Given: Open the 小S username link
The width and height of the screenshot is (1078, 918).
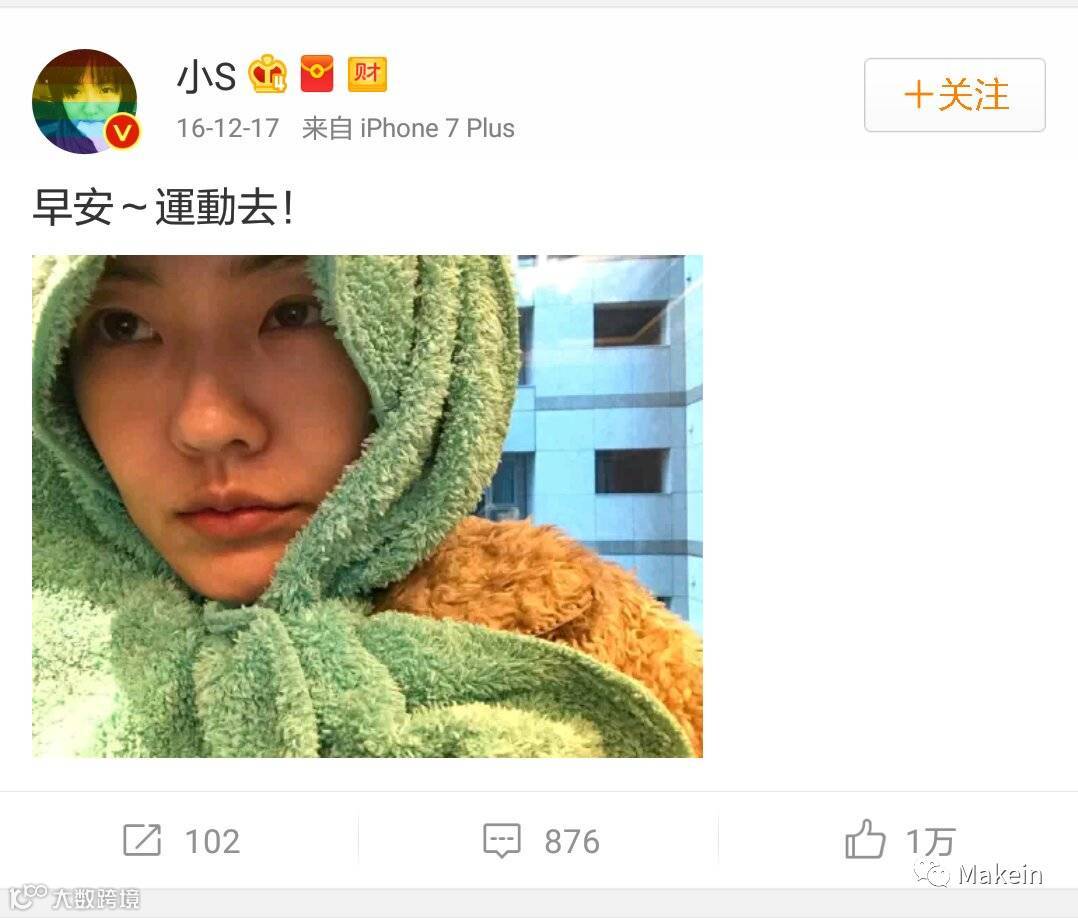Looking at the screenshot, I should 206,75.
